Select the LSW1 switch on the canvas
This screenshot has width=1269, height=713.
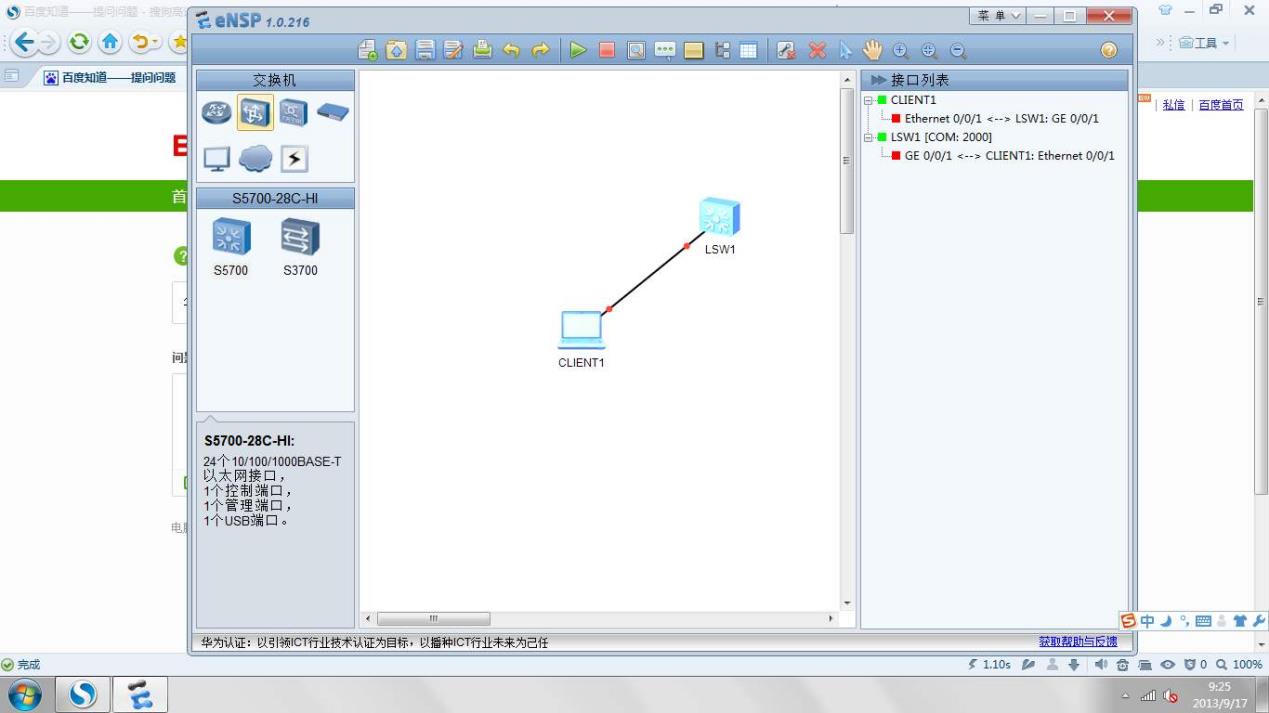tap(719, 218)
